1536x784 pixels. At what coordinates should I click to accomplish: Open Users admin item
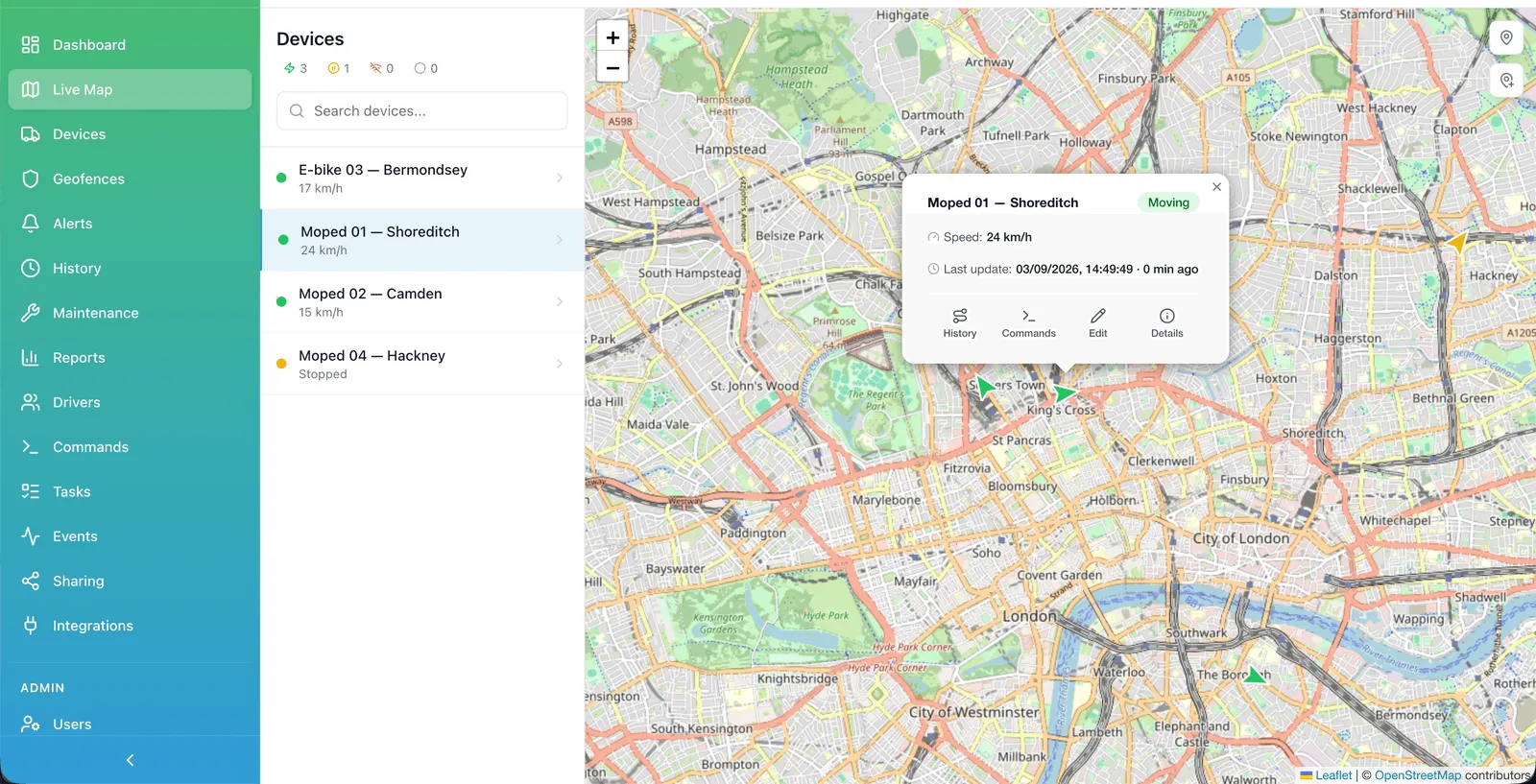(x=130, y=724)
